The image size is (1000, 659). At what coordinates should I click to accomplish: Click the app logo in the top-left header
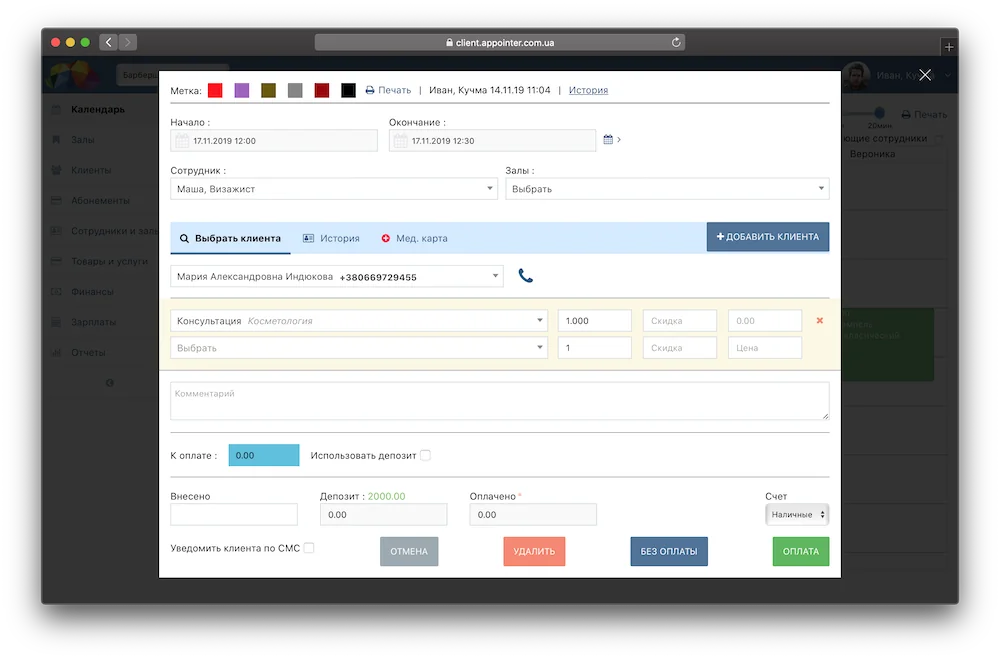75,75
